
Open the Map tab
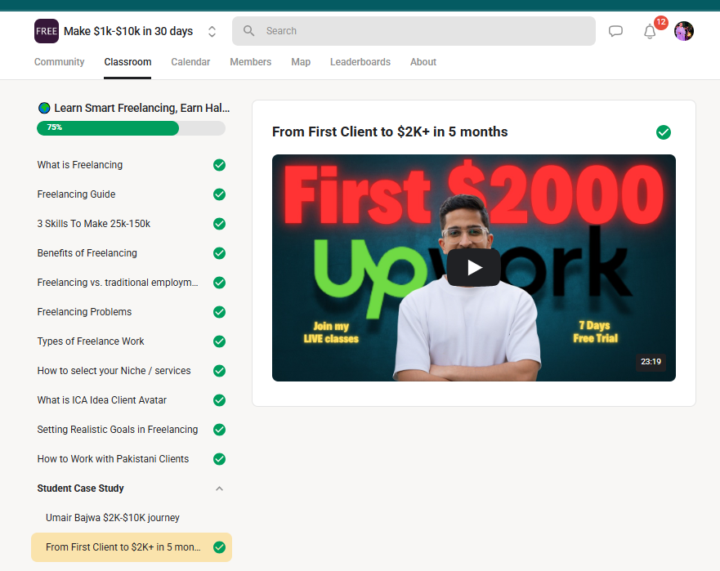[x=301, y=62]
